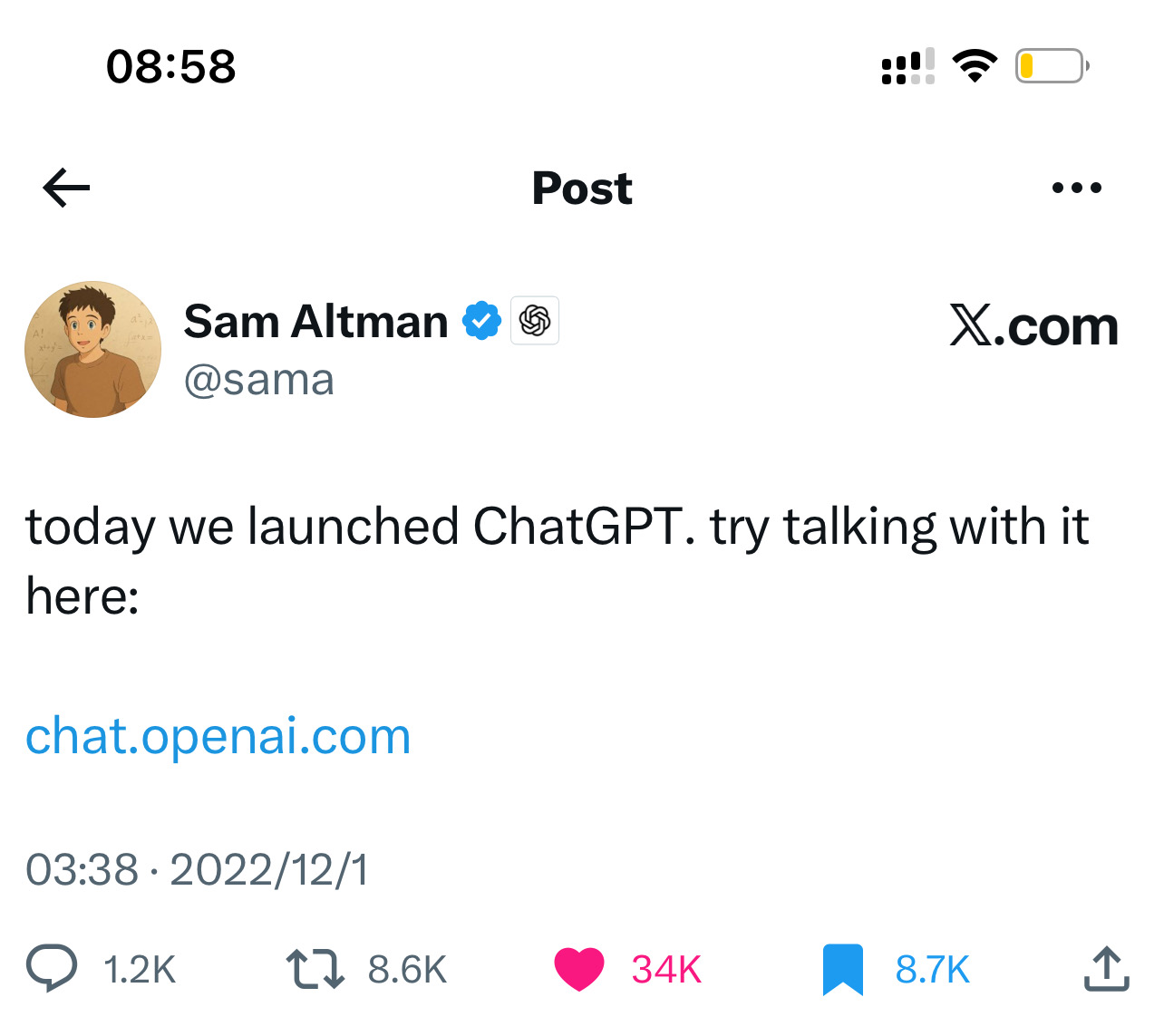
Task: Tap the 8.7K bookmarks count
Action: (x=932, y=970)
